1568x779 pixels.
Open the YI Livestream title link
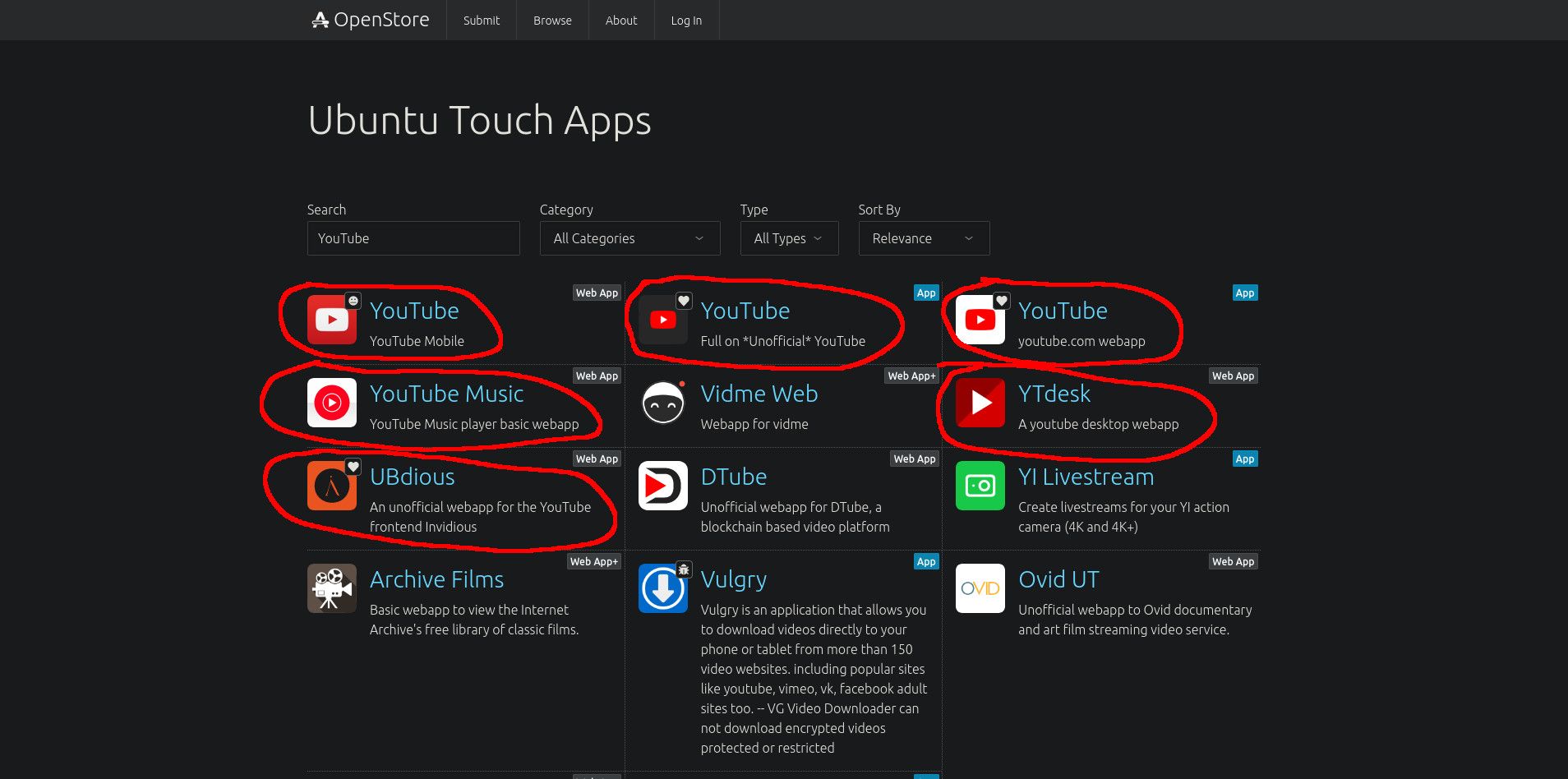pos(1086,477)
